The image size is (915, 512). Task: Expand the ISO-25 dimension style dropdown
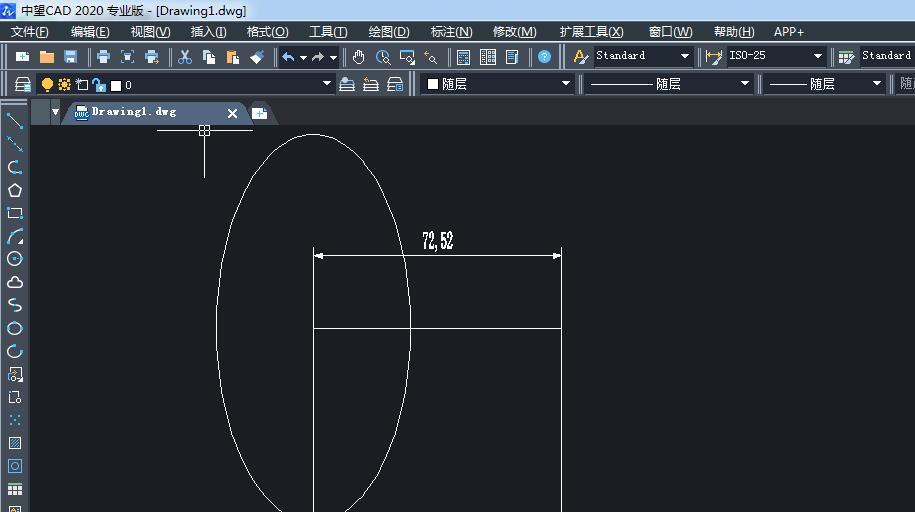818,56
